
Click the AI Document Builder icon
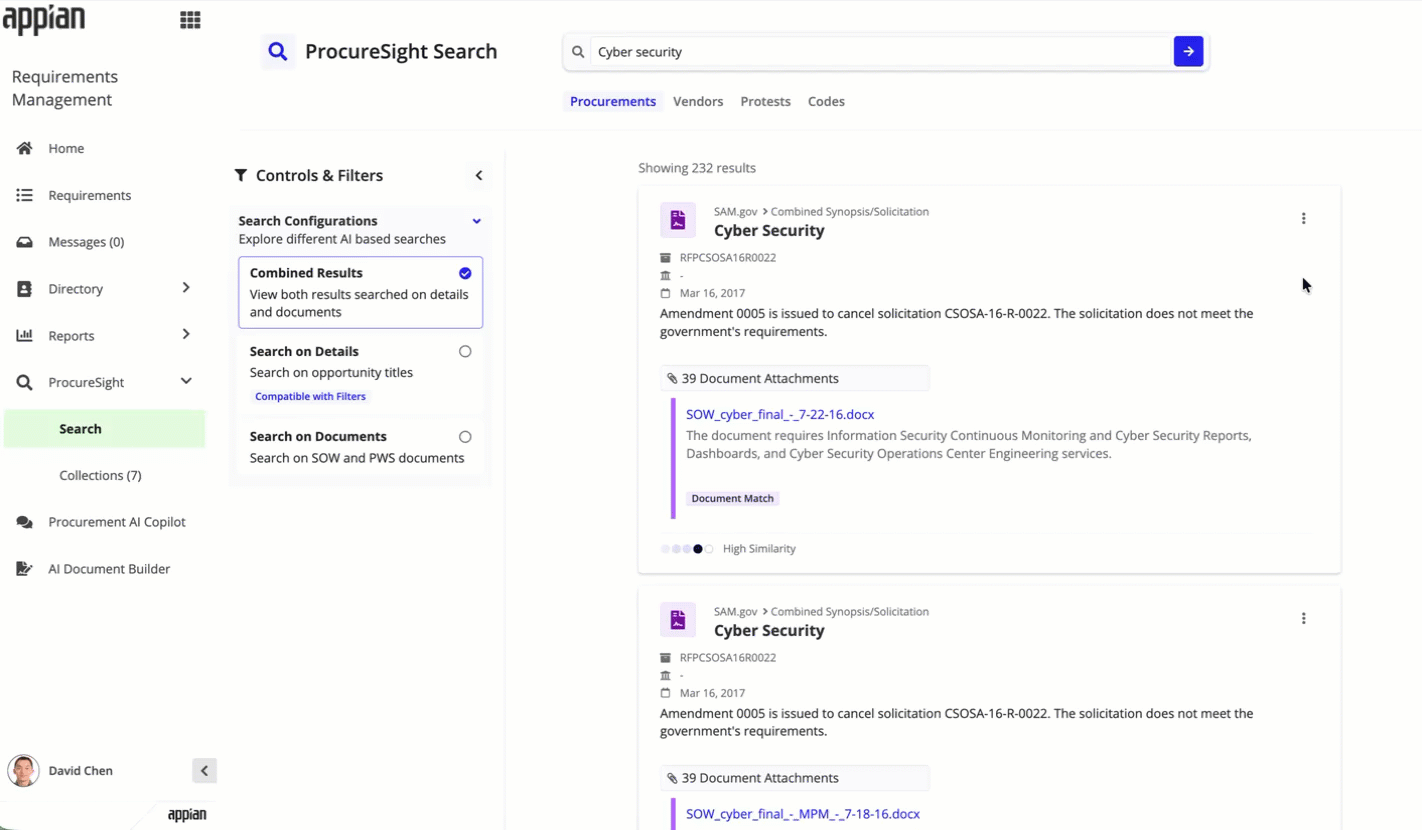(25, 569)
